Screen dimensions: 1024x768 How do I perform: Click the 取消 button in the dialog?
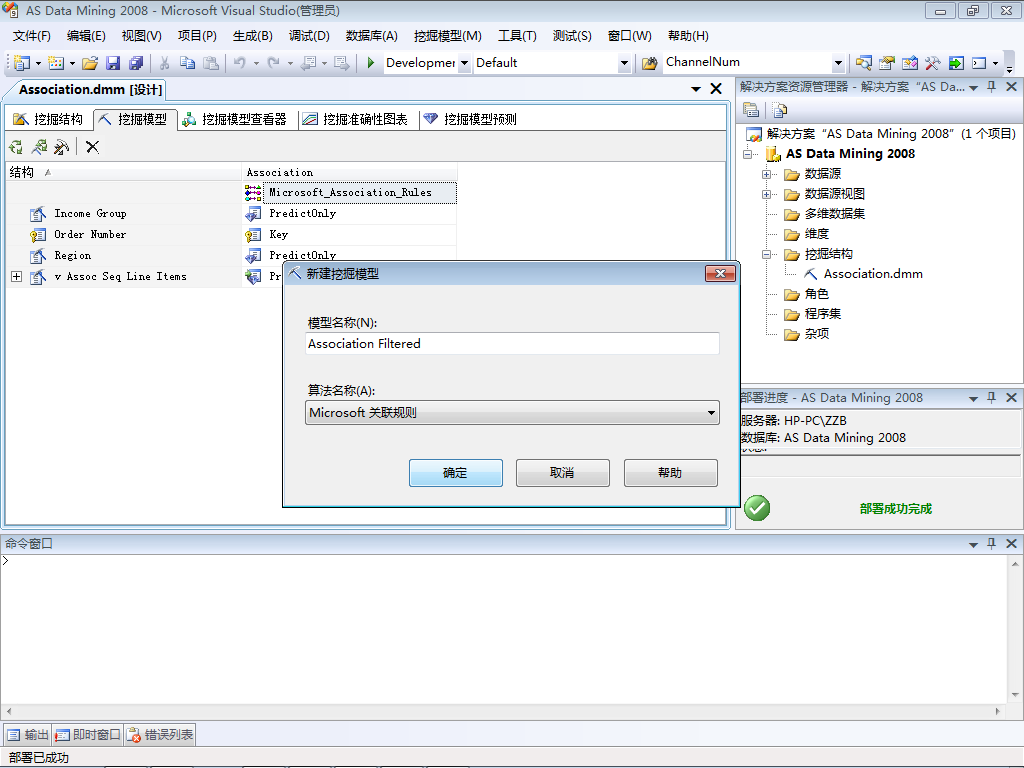(x=562, y=473)
